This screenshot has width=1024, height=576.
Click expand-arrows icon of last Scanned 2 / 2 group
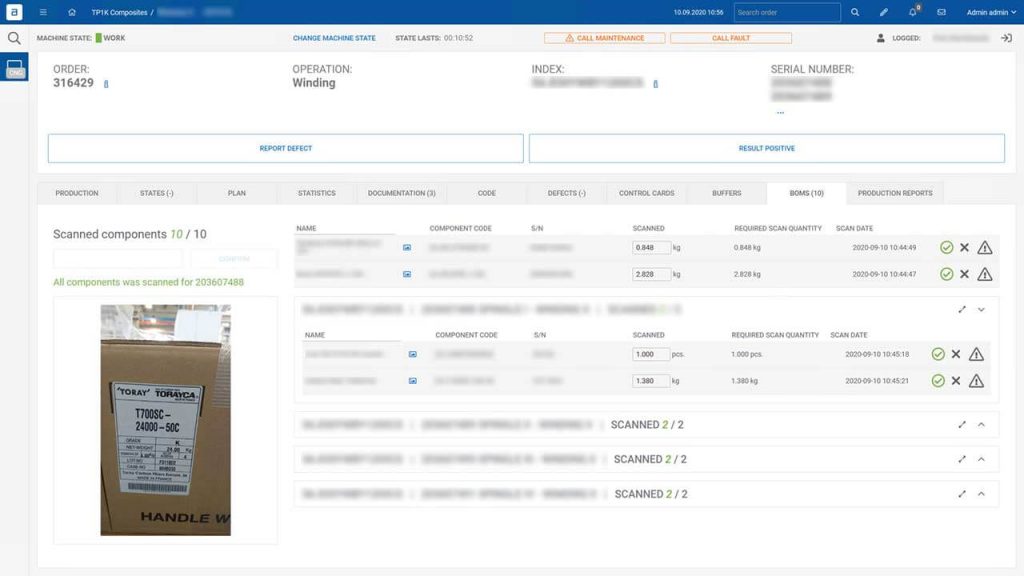pos(962,494)
